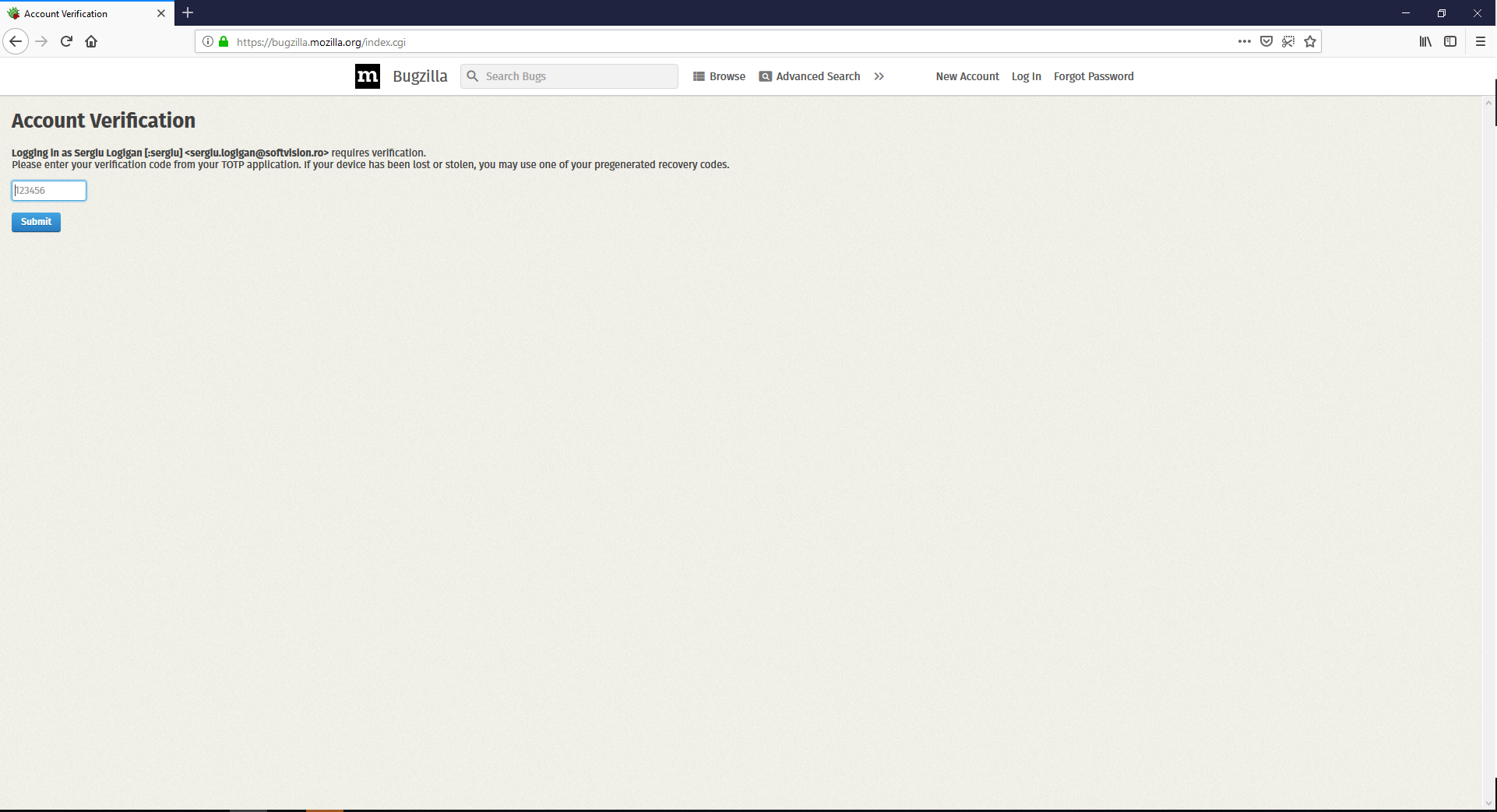Click the Mozilla logo icon
The image size is (1497, 812).
click(x=367, y=76)
